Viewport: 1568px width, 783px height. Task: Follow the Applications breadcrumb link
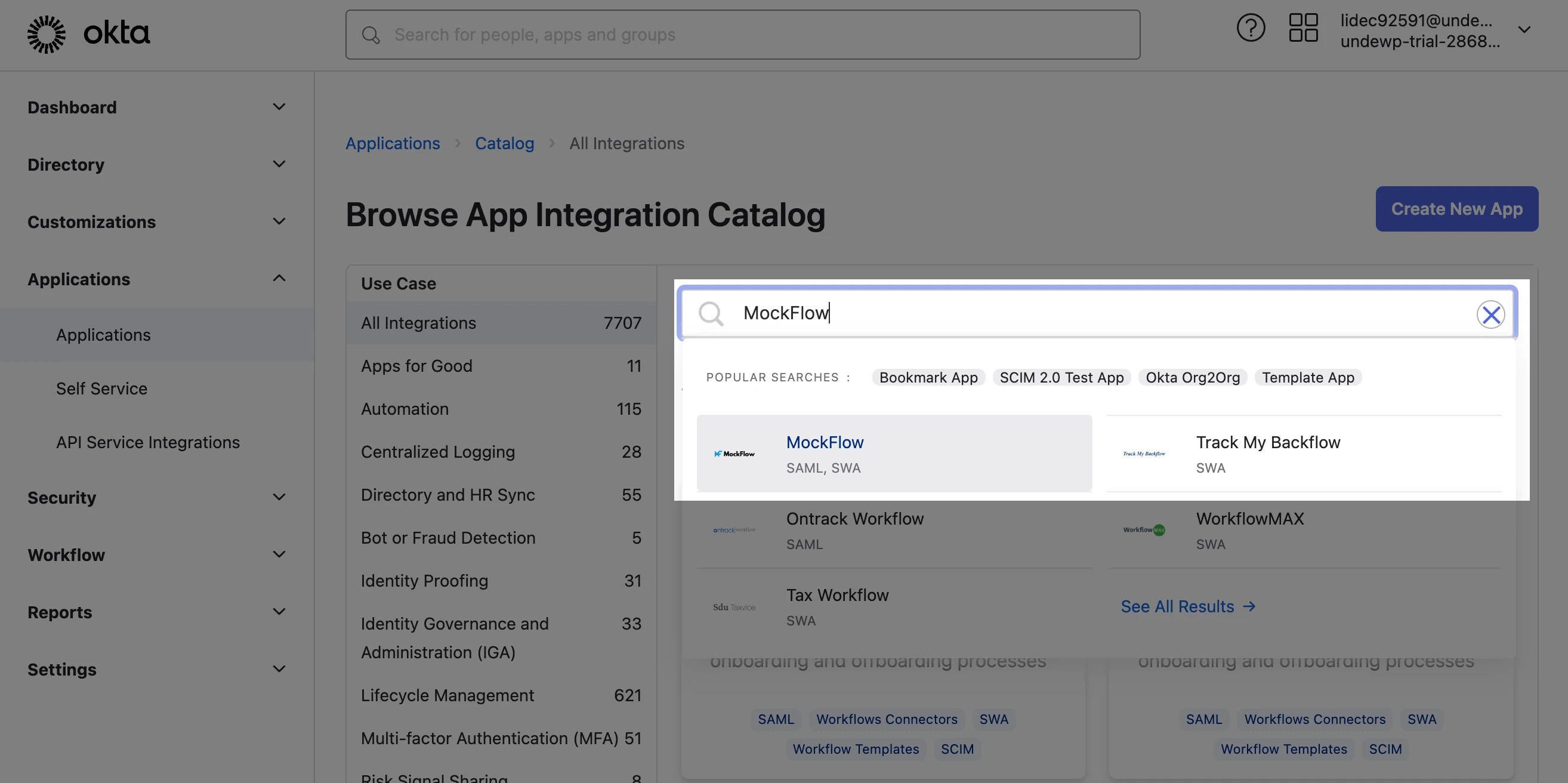pos(393,143)
